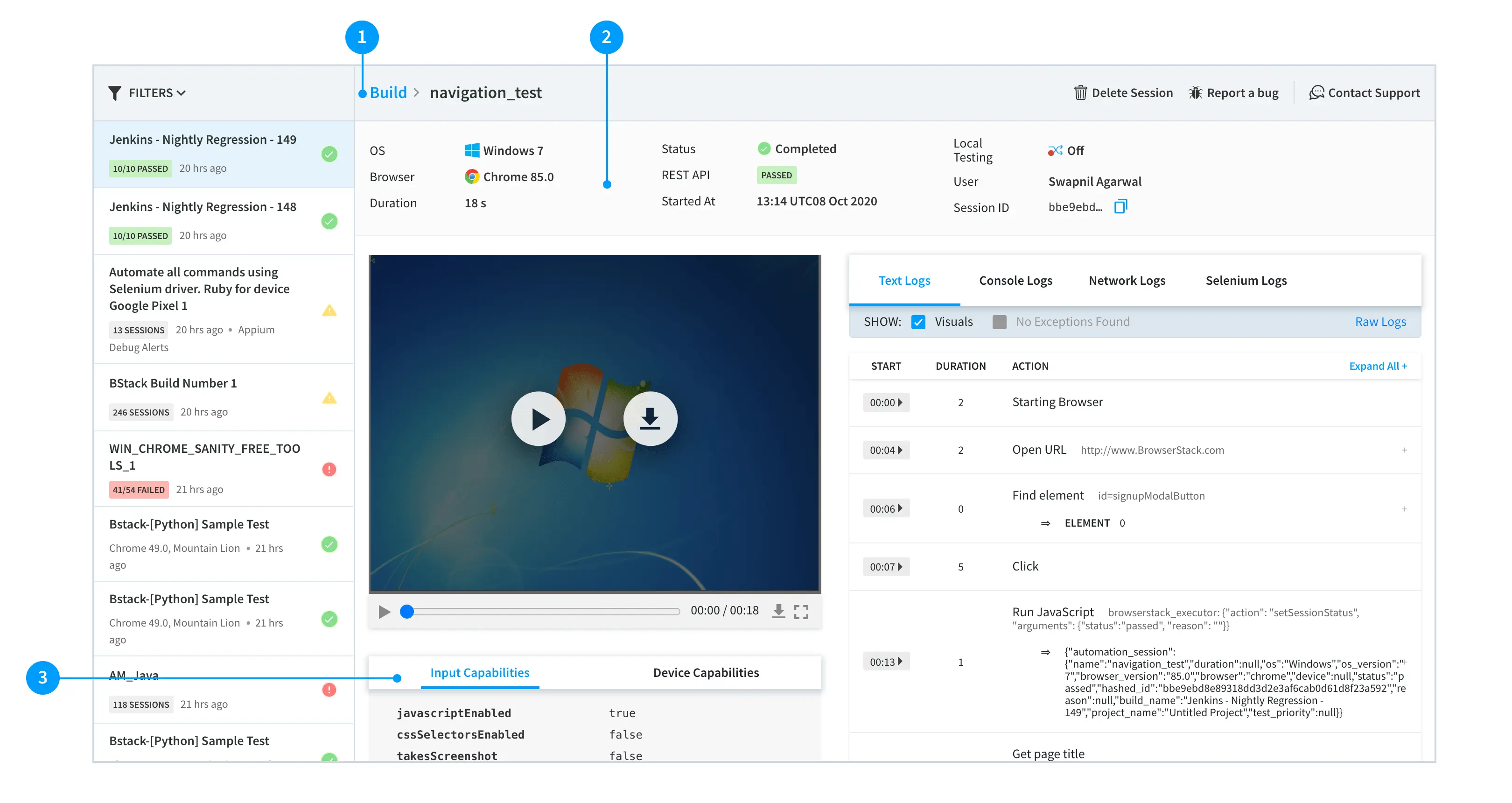This screenshot has height=803, width=1512.
Task: Select the Input Capabilities tab
Action: tap(480, 673)
